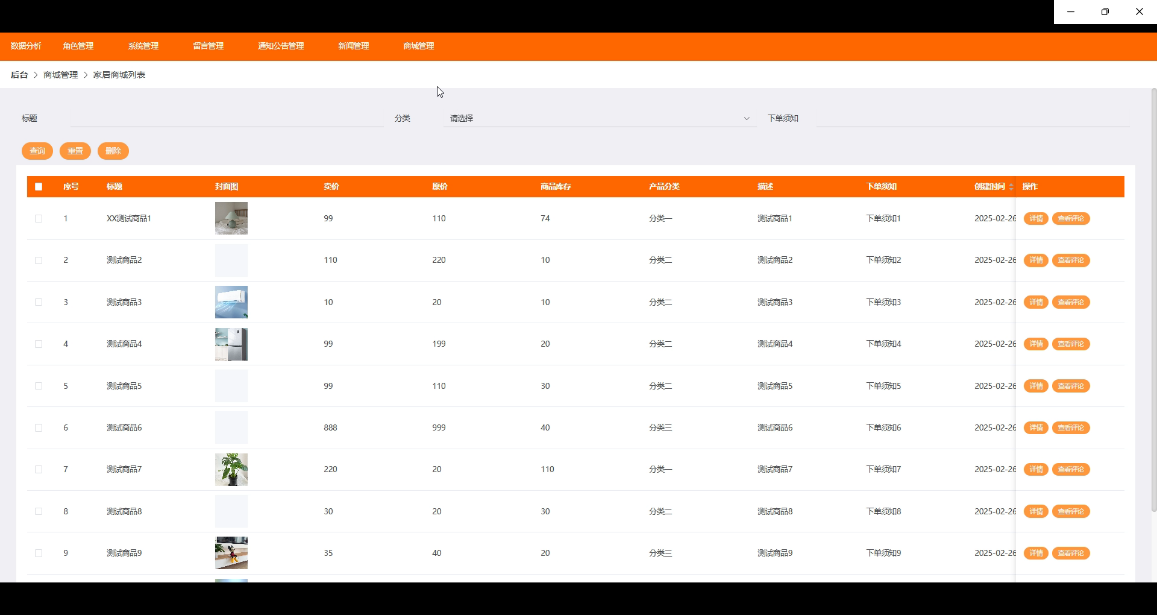The width and height of the screenshot is (1157, 615).
Task: Expand the 分类 请选择 dropdown
Action: coord(599,118)
